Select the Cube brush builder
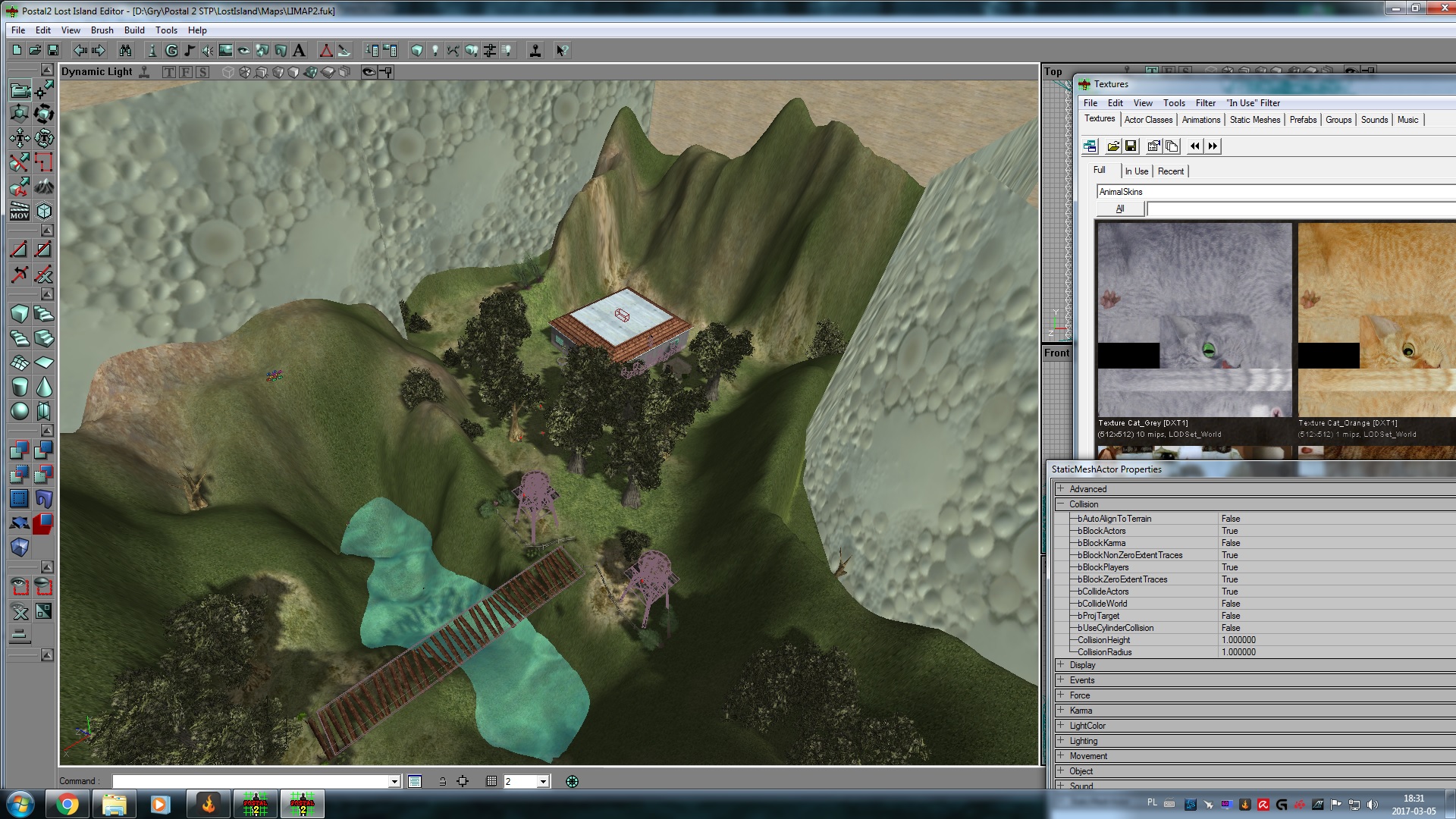The image size is (1456, 819). coord(20,314)
